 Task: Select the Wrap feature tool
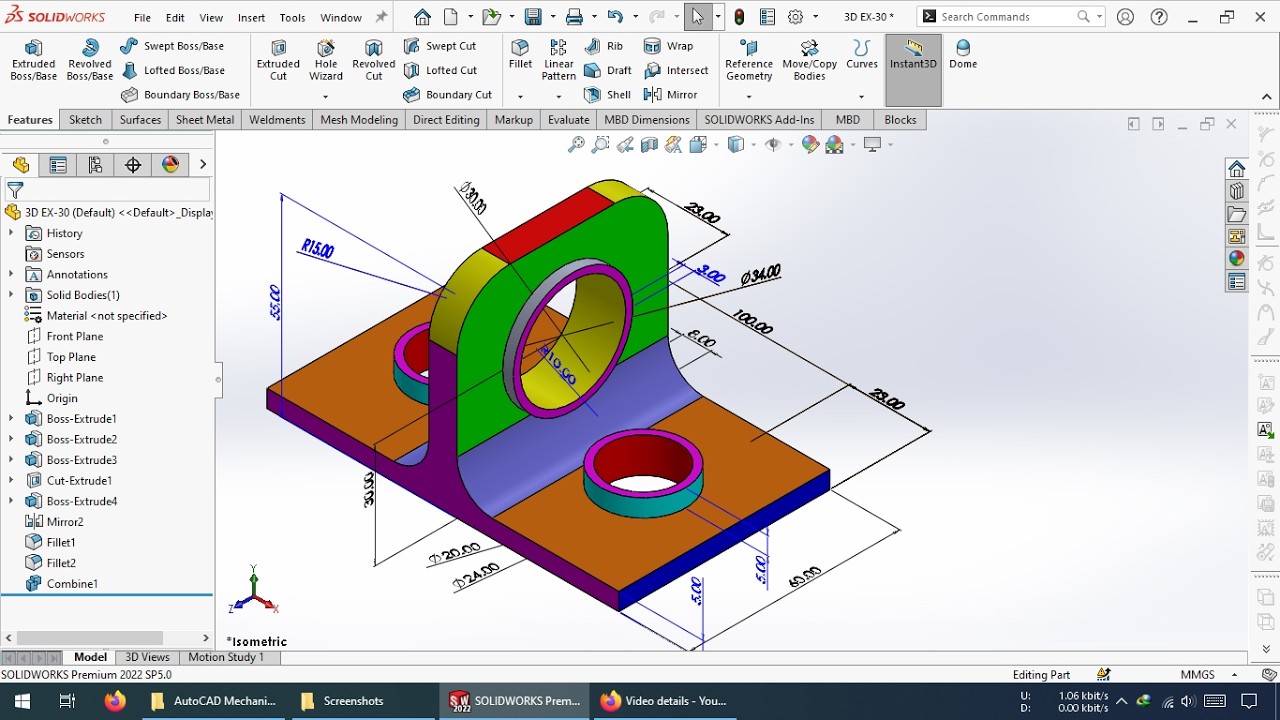(669, 46)
